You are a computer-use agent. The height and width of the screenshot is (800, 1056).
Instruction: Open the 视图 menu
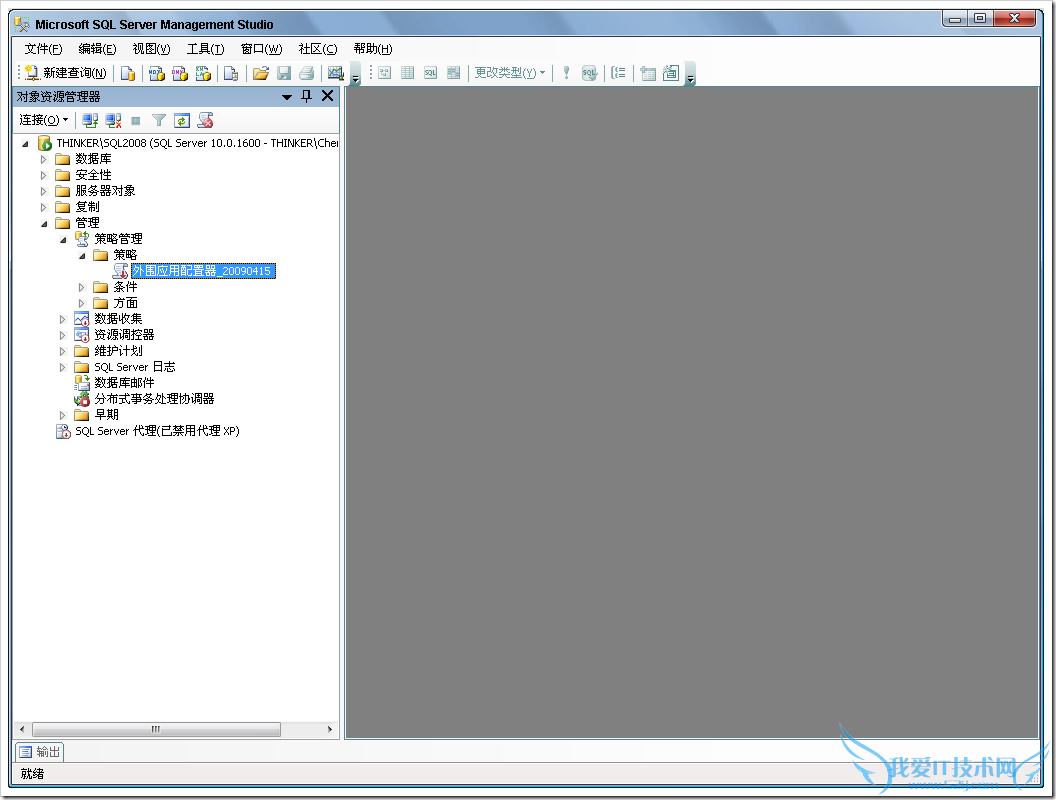(x=151, y=49)
